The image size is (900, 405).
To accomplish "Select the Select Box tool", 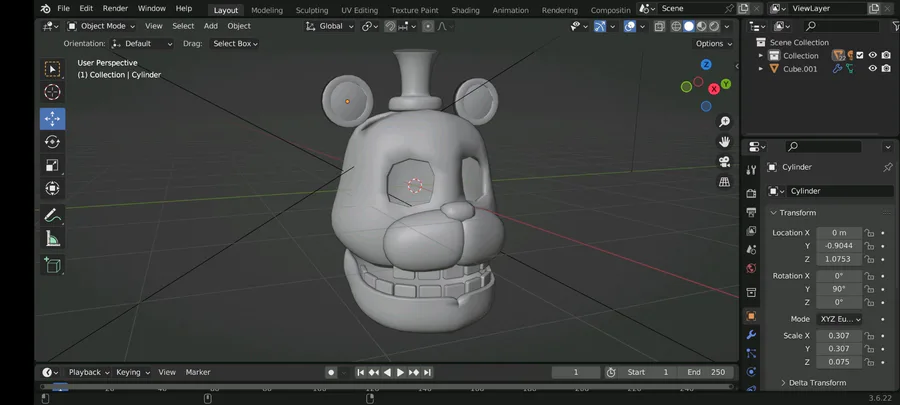I will (x=52, y=69).
